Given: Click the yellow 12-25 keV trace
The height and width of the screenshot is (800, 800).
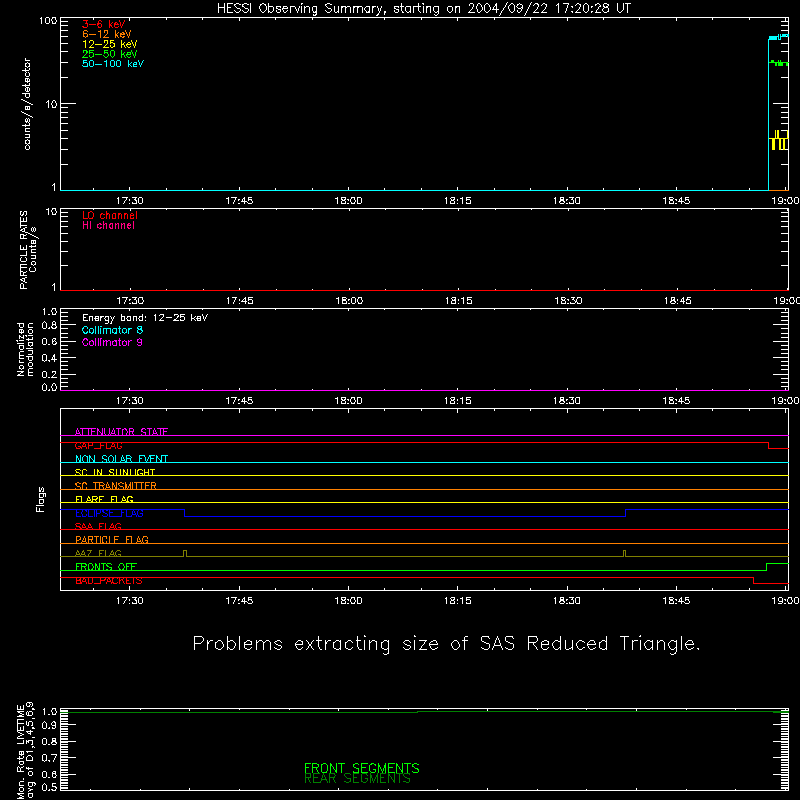Looking at the screenshot, I should [779, 140].
